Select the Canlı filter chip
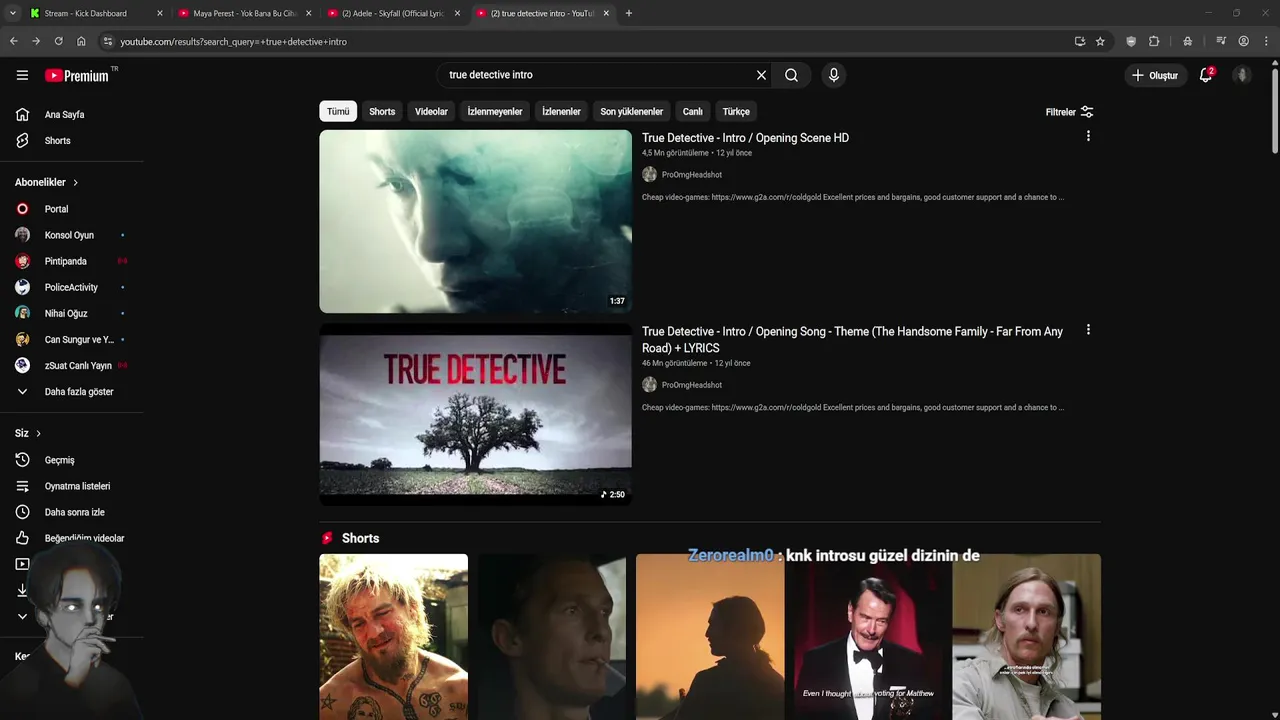This screenshot has width=1280, height=720. [692, 111]
